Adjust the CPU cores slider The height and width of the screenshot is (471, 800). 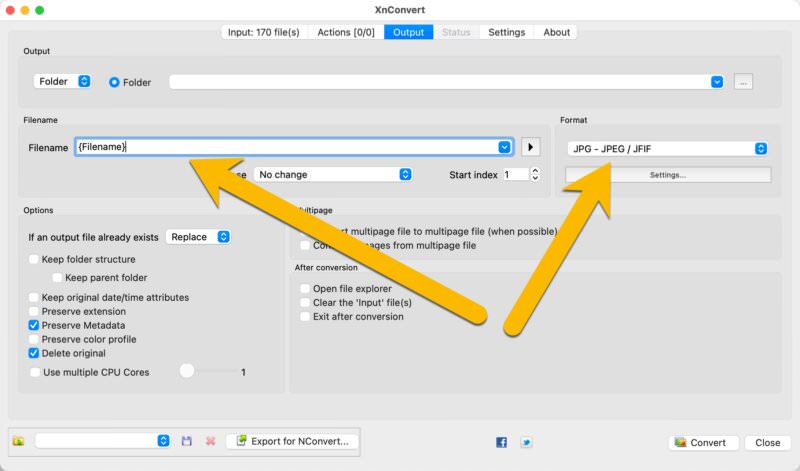pyautogui.click(x=187, y=370)
